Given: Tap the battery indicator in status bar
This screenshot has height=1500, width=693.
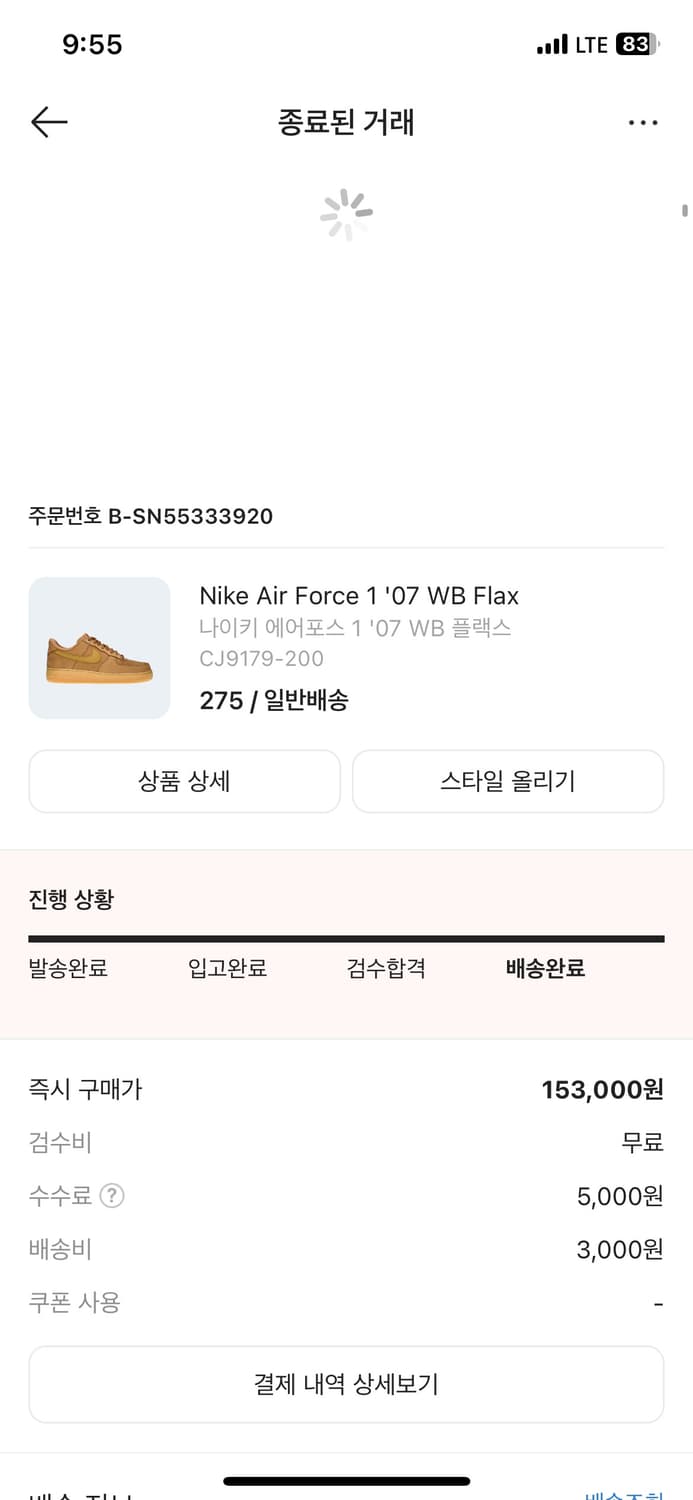Looking at the screenshot, I should 636,44.
